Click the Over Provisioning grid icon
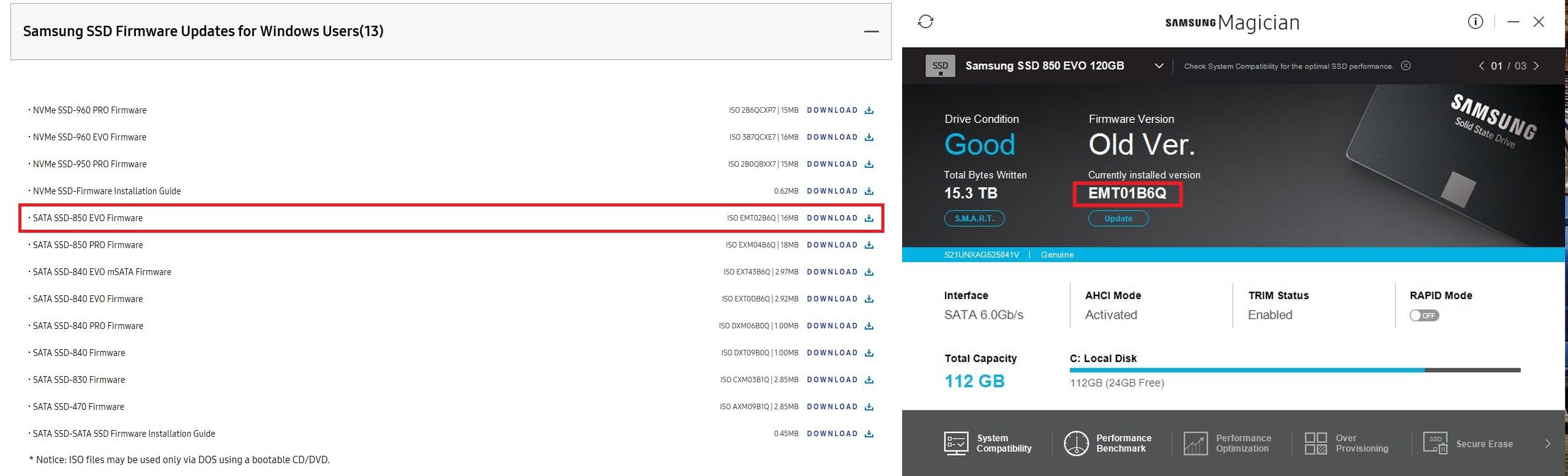 point(1316,443)
